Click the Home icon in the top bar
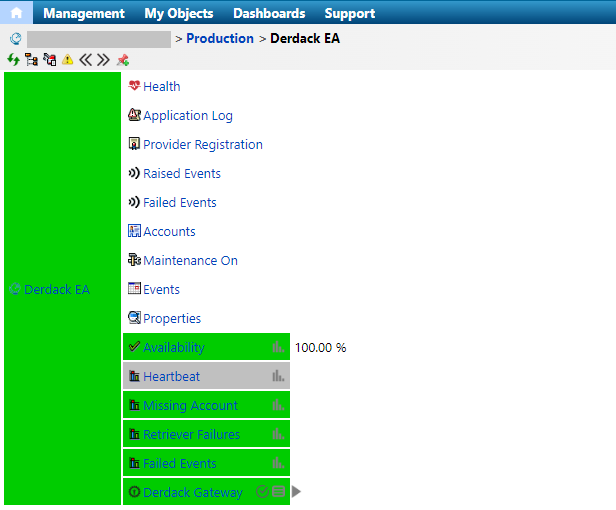Image resolution: width=616 pixels, height=510 pixels. pos(16,13)
